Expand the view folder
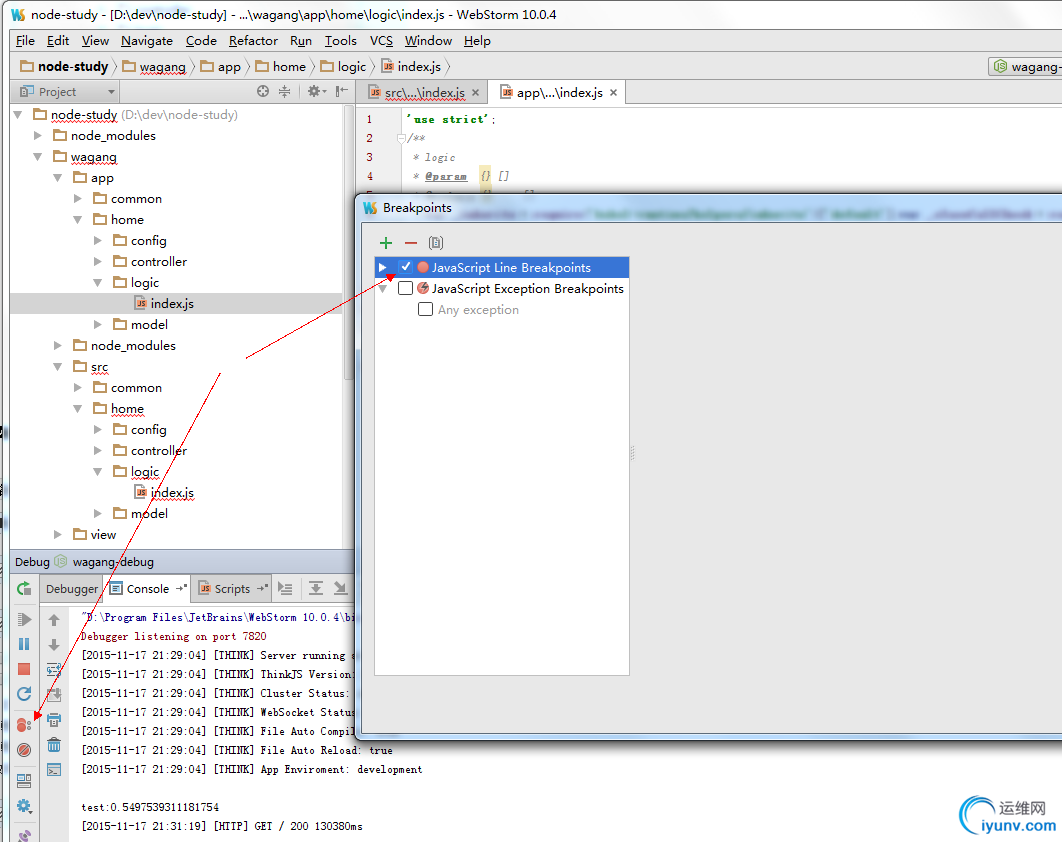1062x842 pixels. click(x=58, y=534)
